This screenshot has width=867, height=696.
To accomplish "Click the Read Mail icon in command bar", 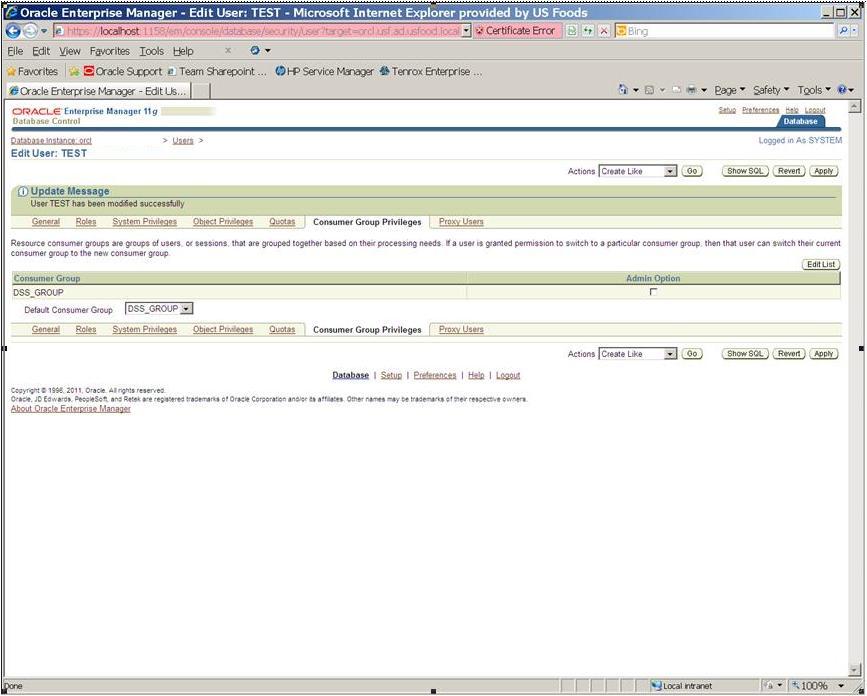I will tap(677, 90).
